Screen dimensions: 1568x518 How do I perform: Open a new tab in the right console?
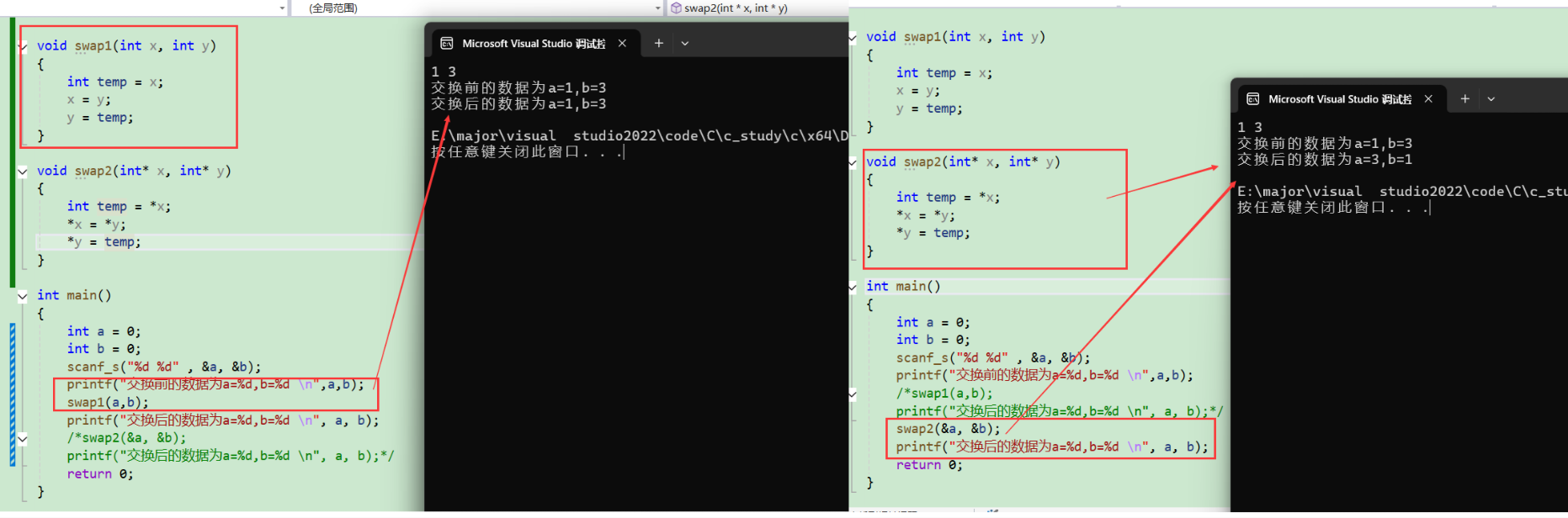coord(1464,99)
